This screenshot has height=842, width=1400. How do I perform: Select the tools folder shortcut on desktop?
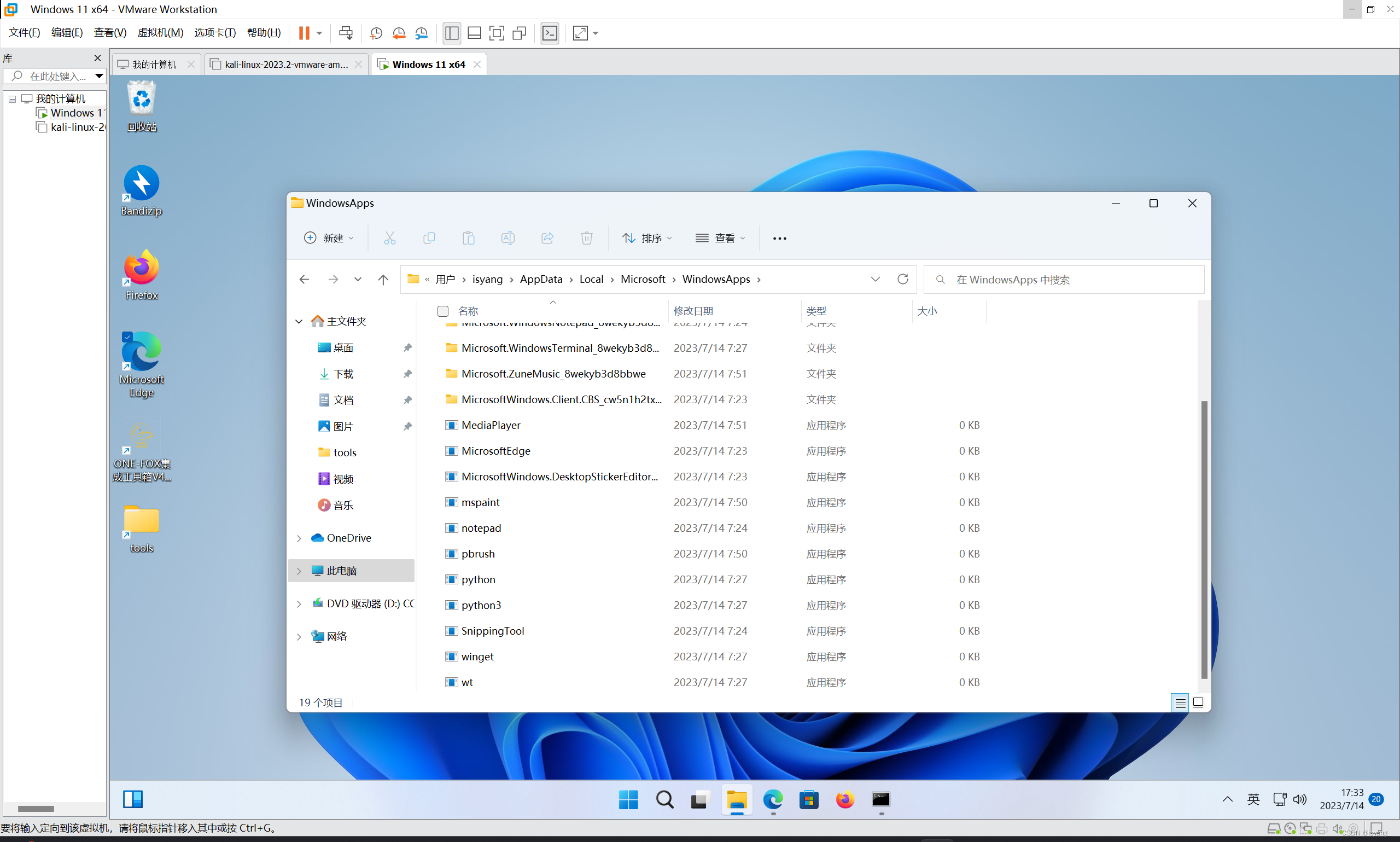tap(141, 530)
